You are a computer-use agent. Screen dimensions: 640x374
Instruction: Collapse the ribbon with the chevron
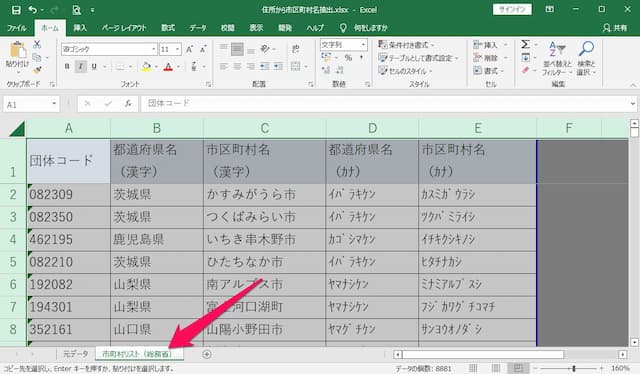(x=633, y=85)
